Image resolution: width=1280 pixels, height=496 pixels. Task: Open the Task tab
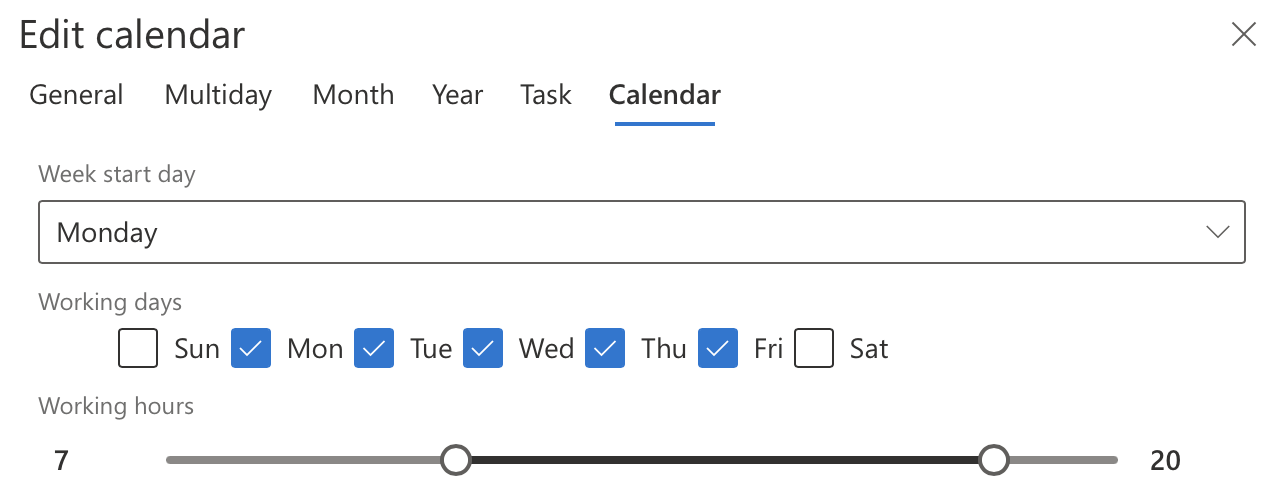click(x=546, y=95)
